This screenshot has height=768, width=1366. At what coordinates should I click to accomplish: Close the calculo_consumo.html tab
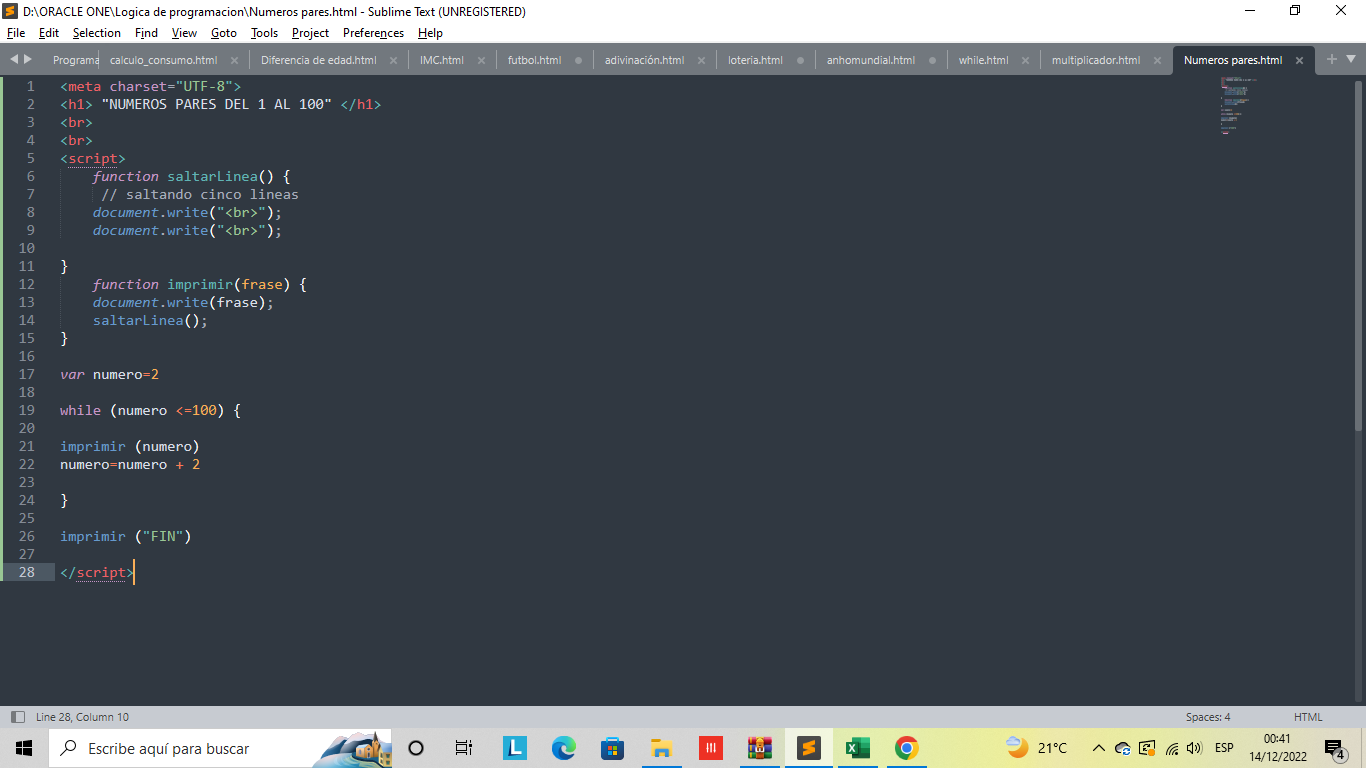pyautogui.click(x=234, y=60)
